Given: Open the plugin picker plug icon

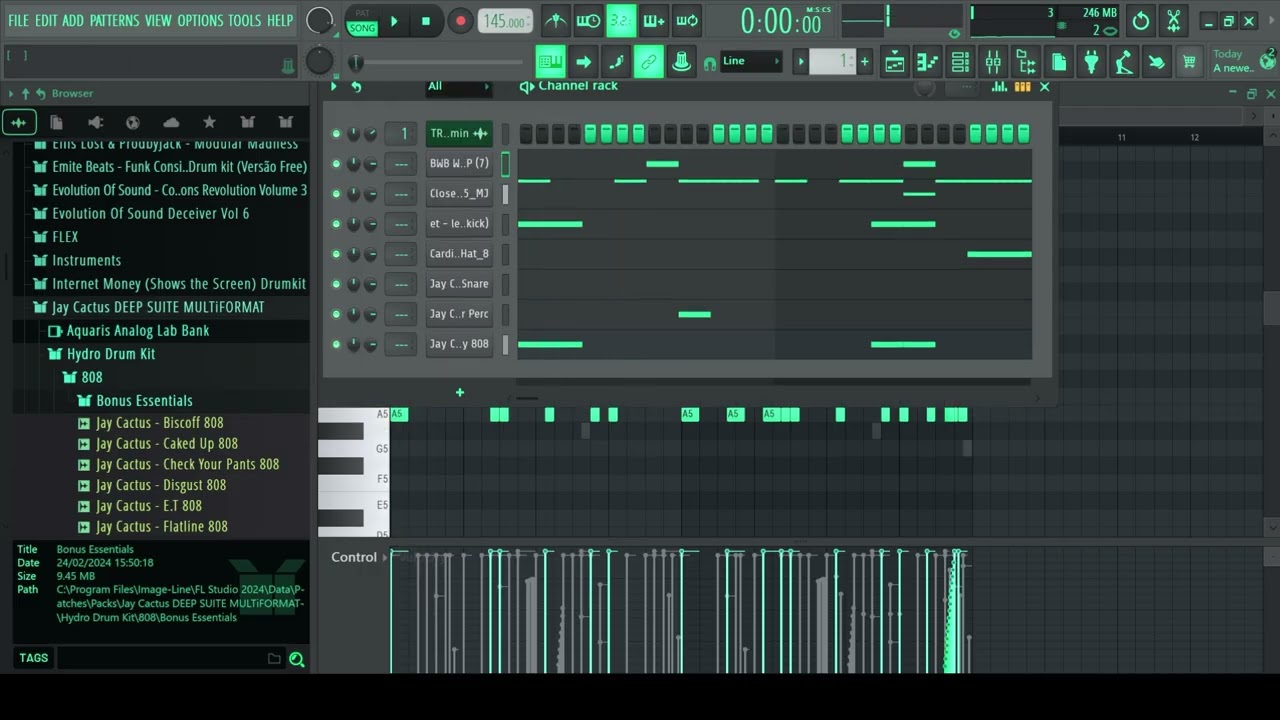Looking at the screenshot, I should tap(1091, 62).
